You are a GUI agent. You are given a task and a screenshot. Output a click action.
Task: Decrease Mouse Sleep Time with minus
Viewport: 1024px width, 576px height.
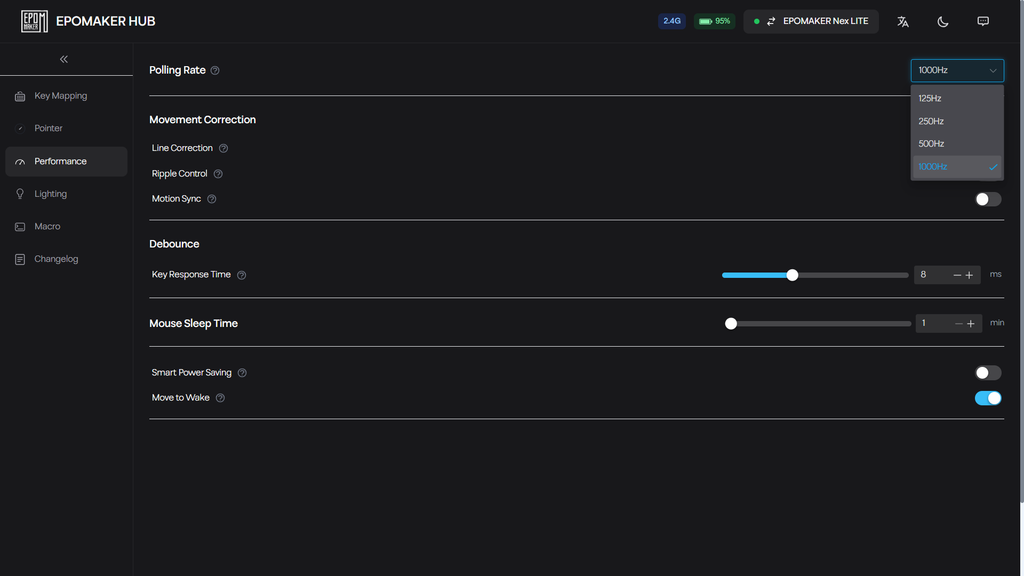pyautogui.click(x=959, y=323)
